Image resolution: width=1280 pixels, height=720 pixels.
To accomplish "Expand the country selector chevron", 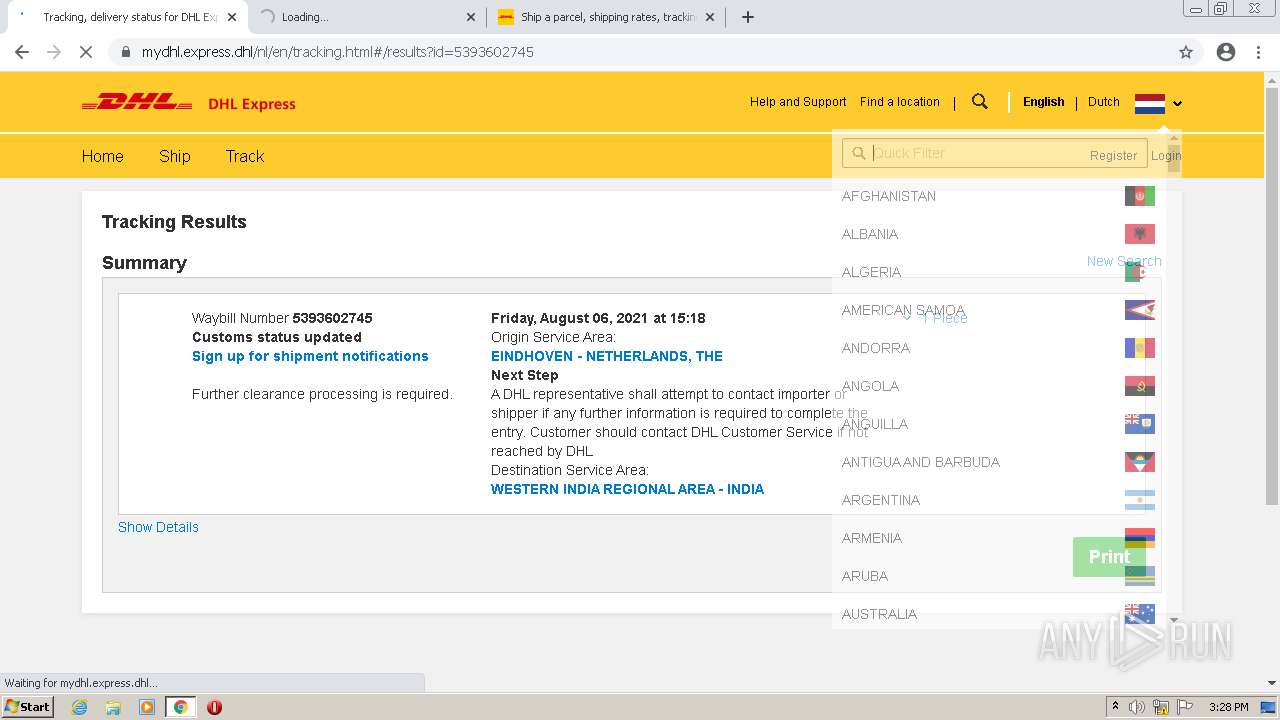I will tap(1178, 104).
